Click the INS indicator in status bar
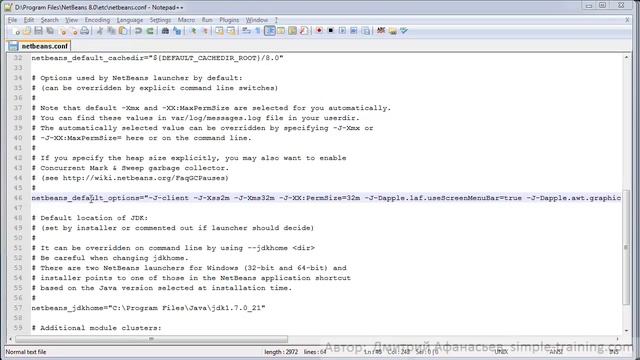The image size is (640, 360). point(613,352)
